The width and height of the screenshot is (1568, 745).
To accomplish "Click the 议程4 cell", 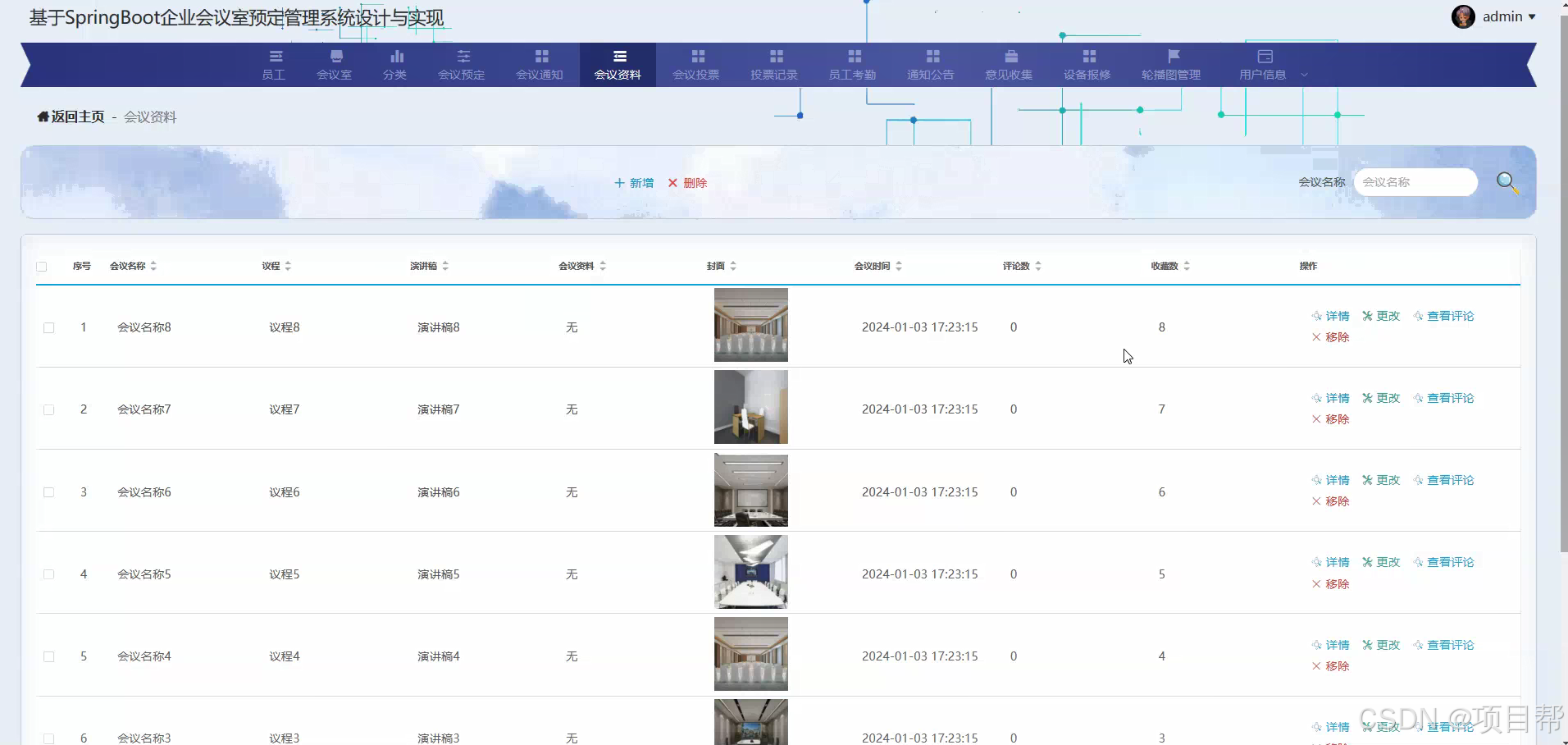I will tap(285, 656).
